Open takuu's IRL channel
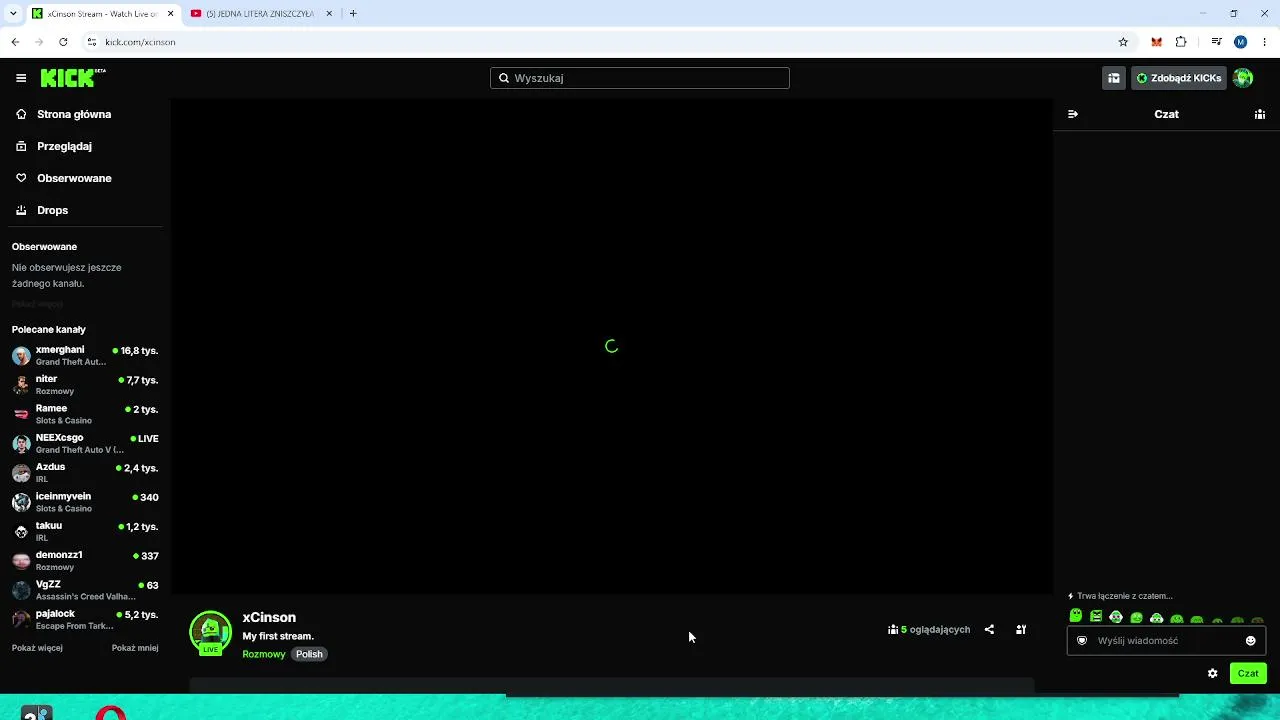 tap(85, 531)
